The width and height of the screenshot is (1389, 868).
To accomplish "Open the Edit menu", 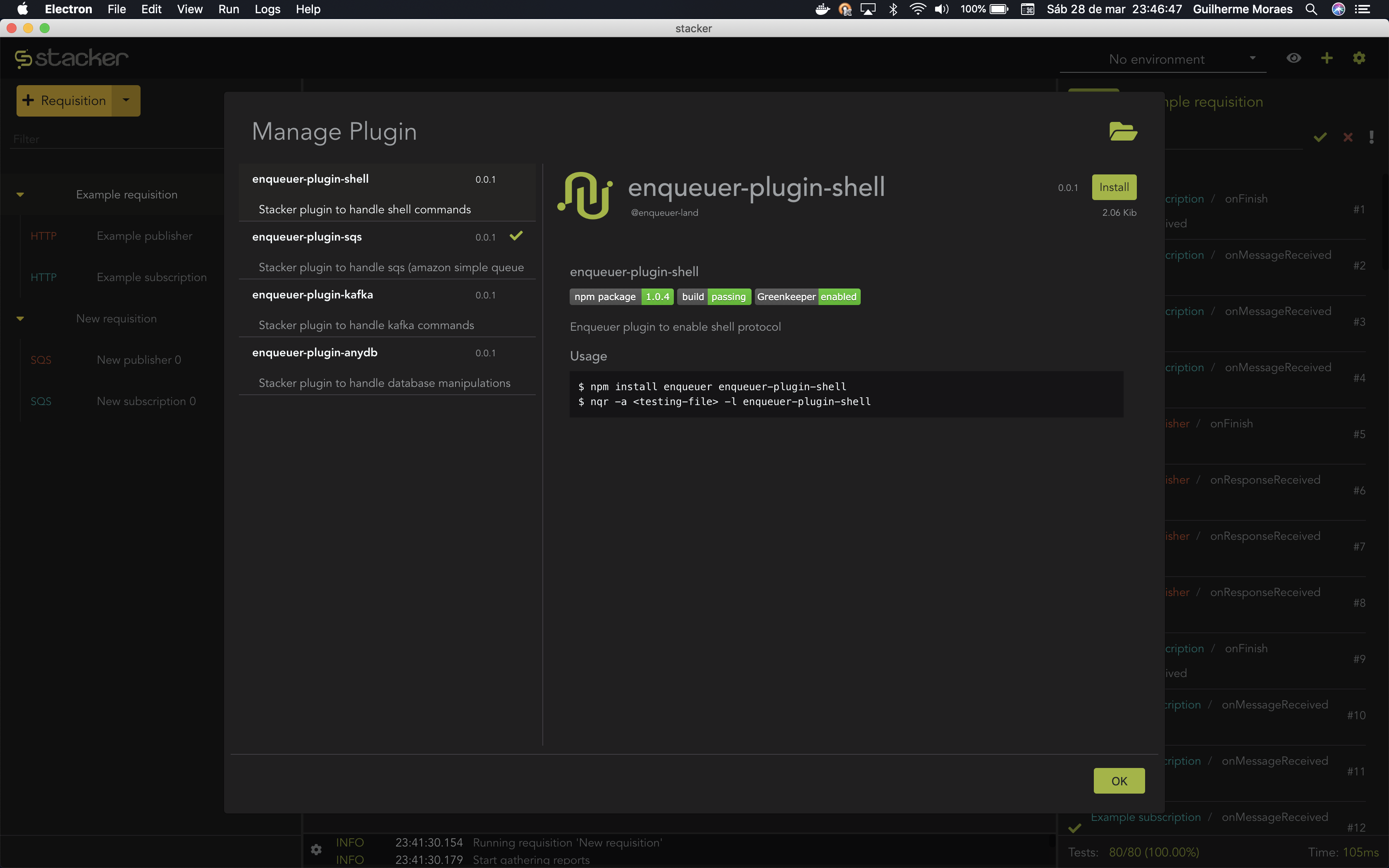I will coord(152,9).
